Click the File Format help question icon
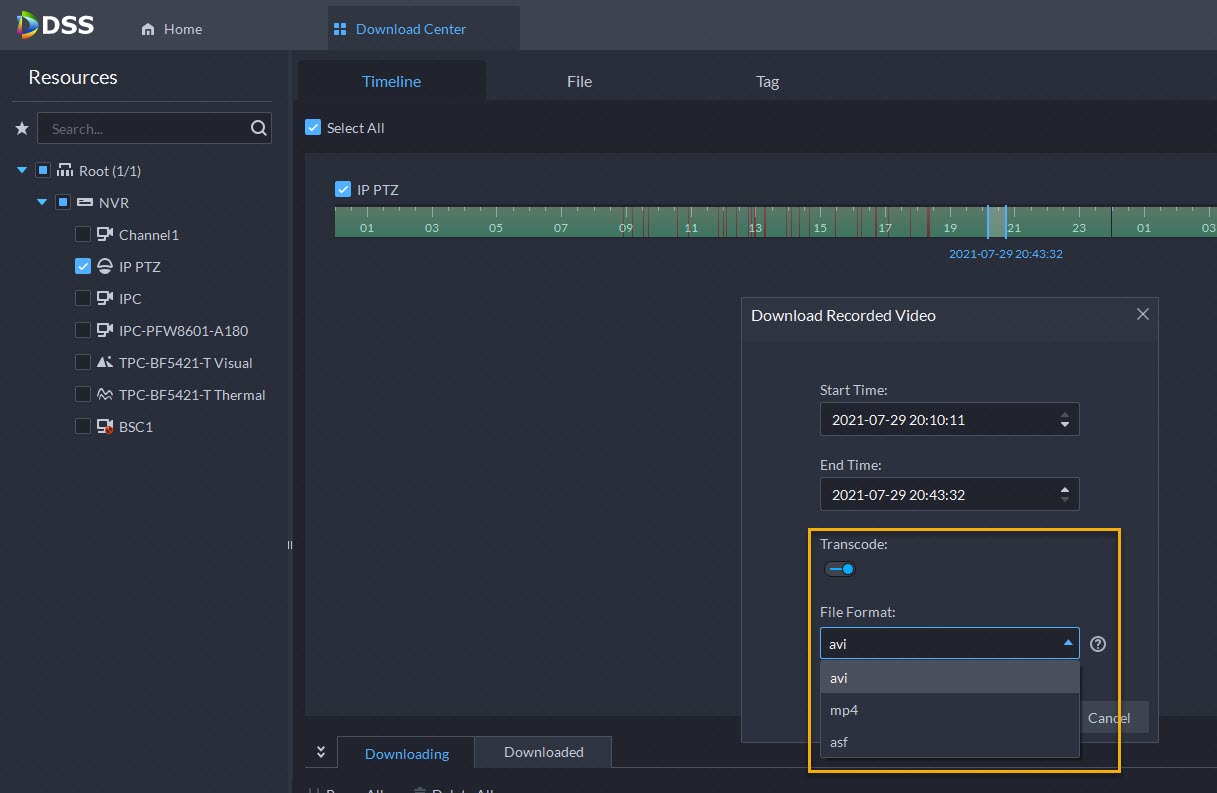This screenshot has width=1217, height=793. coord(1098,644)
